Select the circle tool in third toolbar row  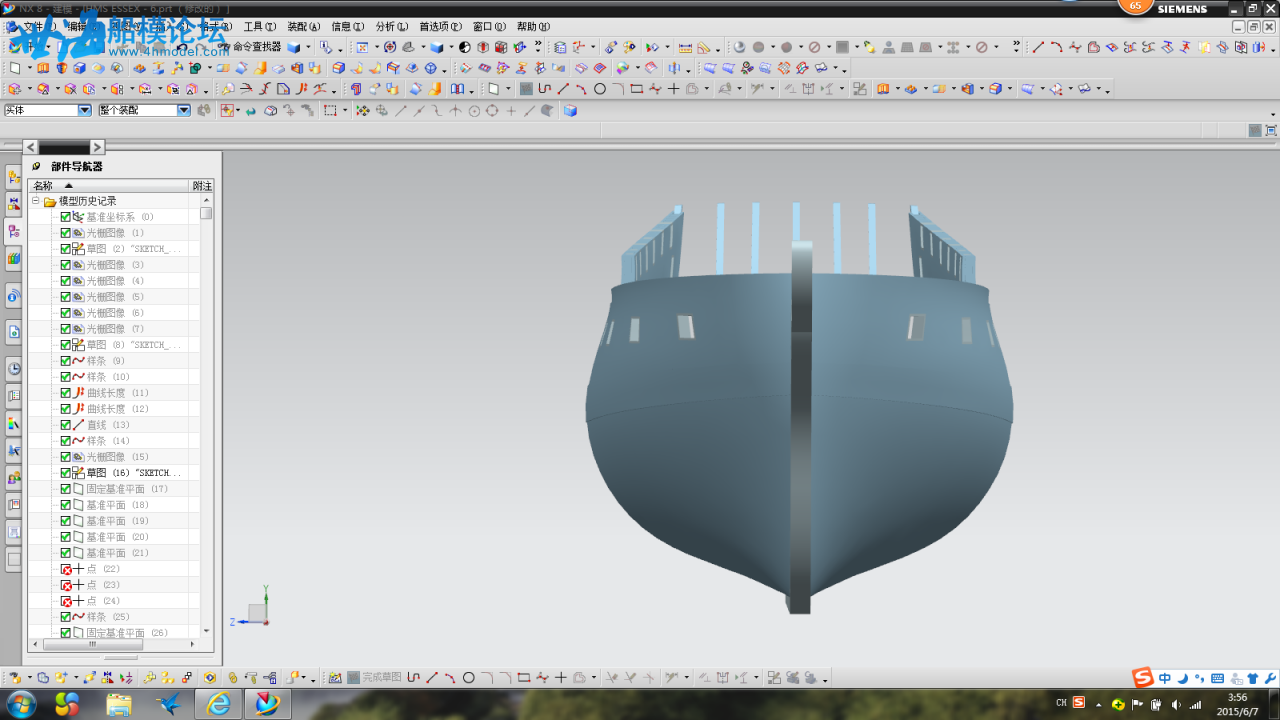[x=600, y=89]
